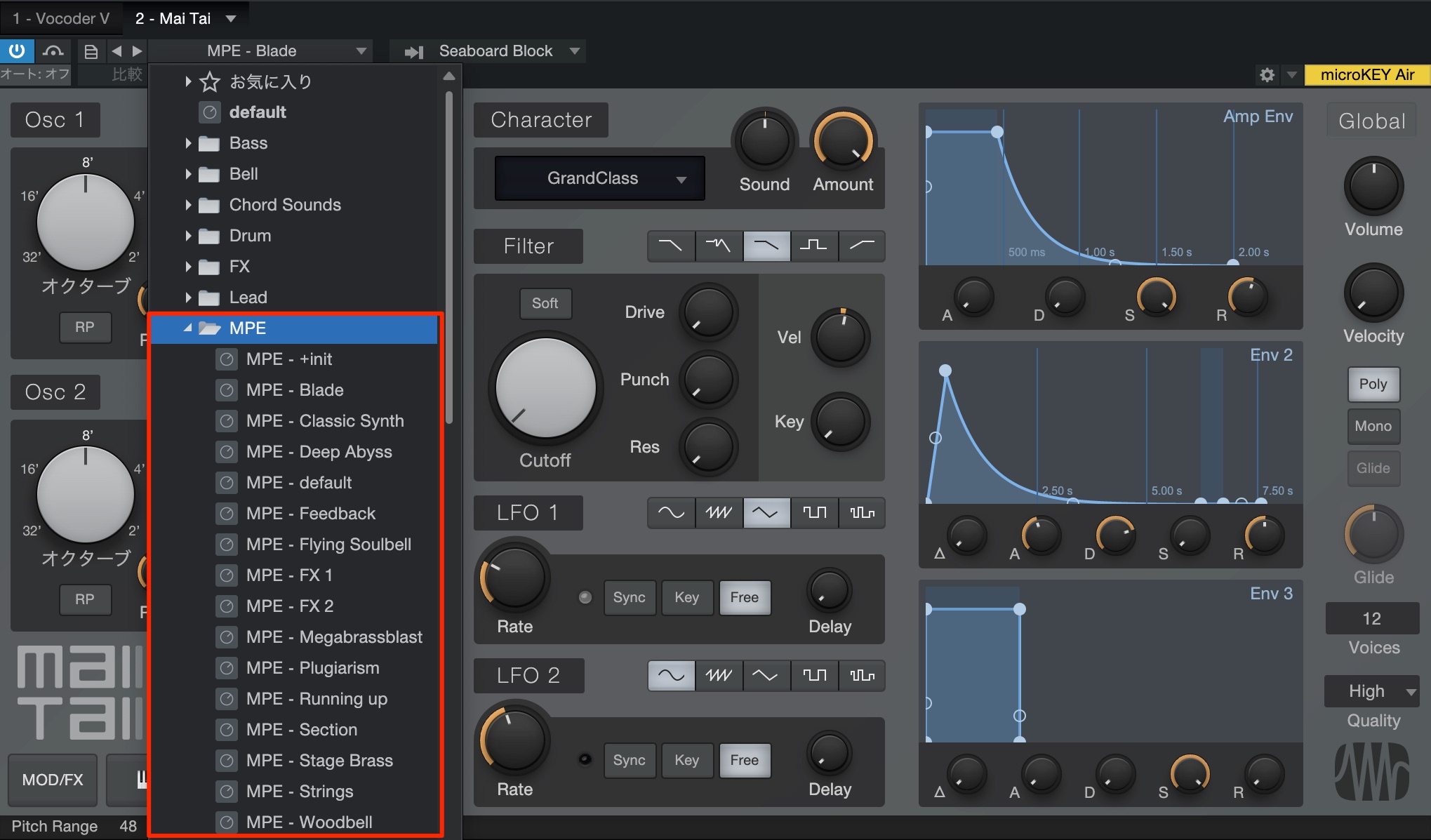Image resolution: width=1431 pixels, height=840 pixels.
Task: Open the GrandClass character dropdown
Action: 599,178
